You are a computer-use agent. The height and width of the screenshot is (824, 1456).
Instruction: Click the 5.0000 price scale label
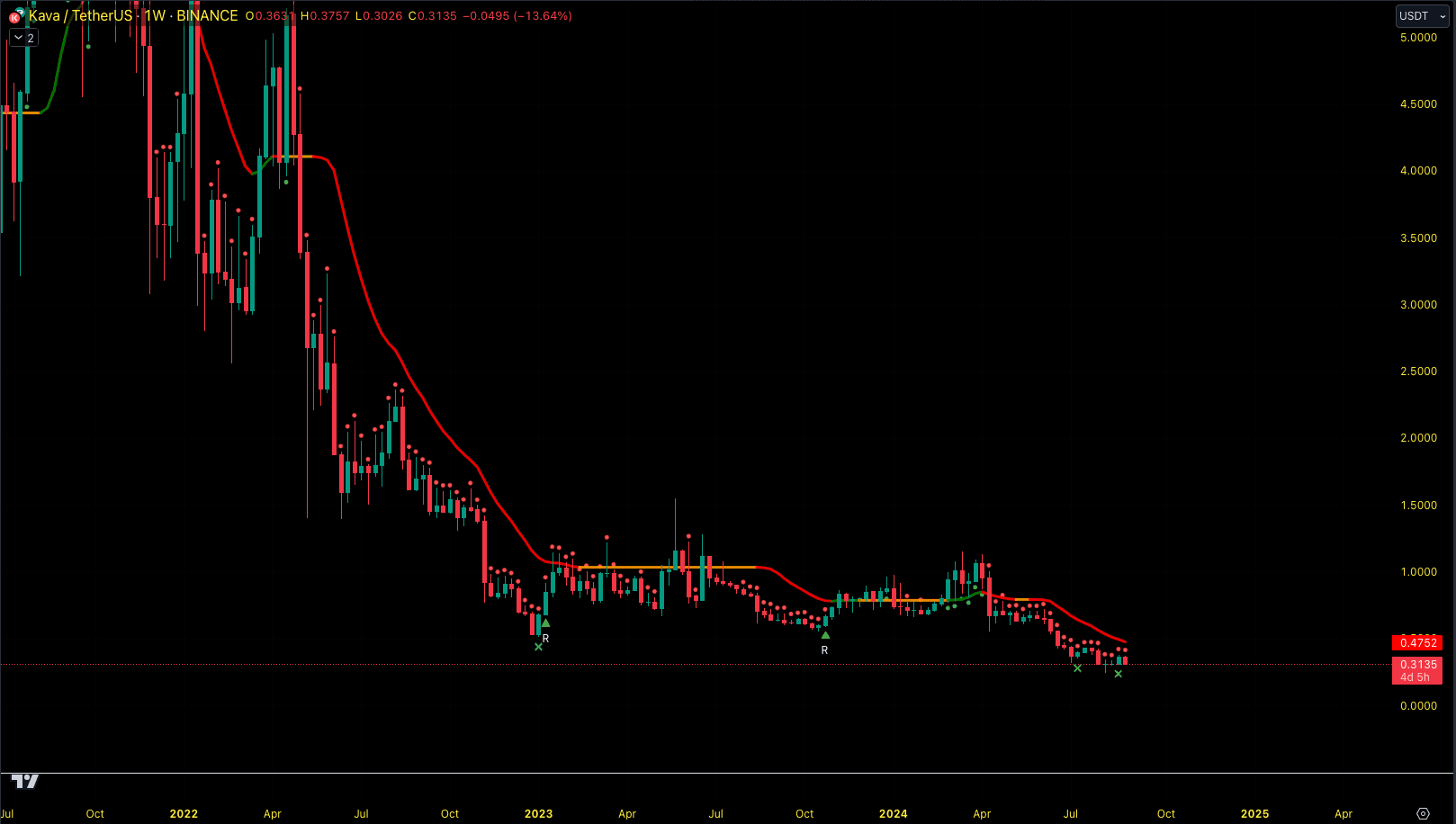[x=1418, y=38]
